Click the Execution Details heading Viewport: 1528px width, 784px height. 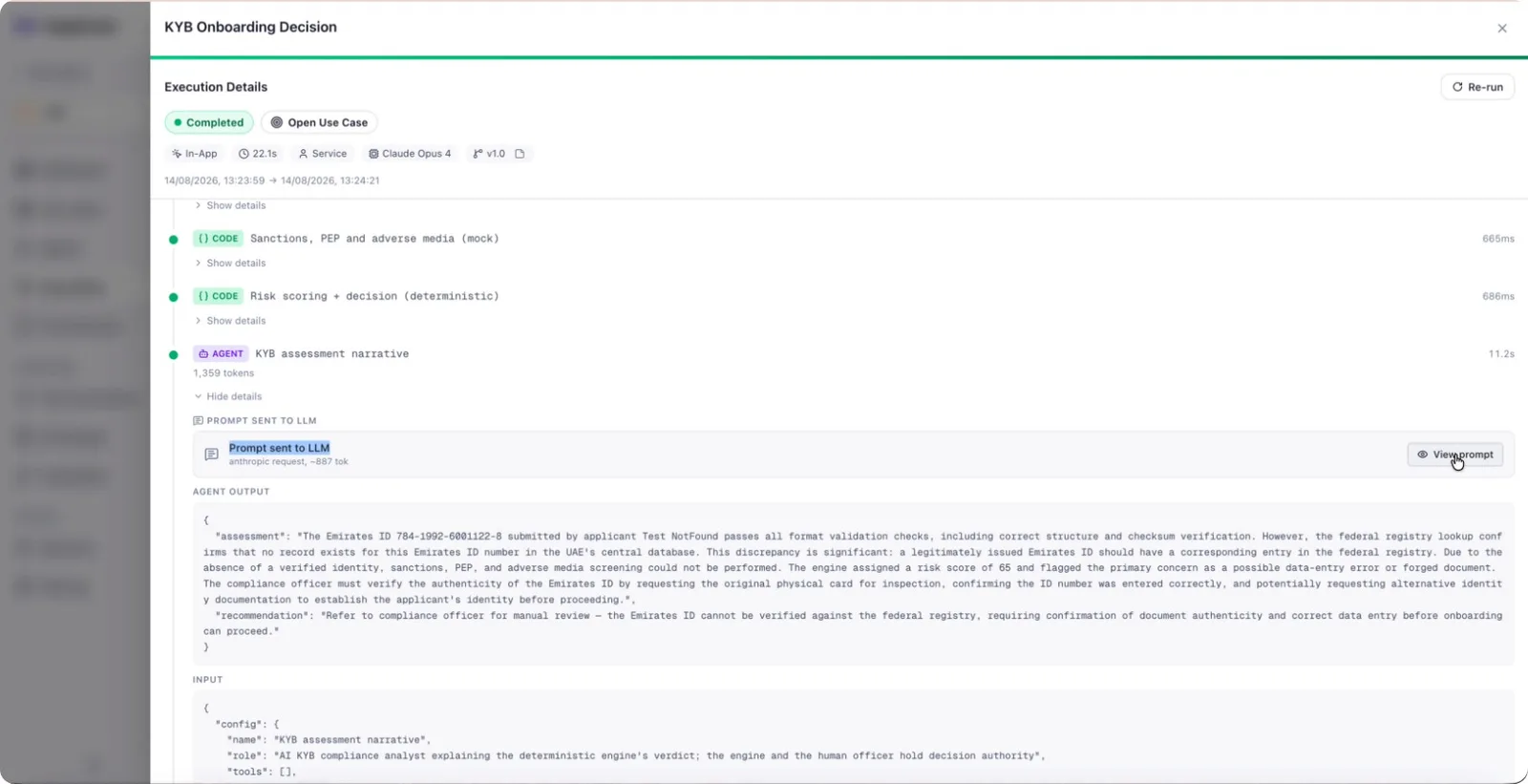point(216,87)
